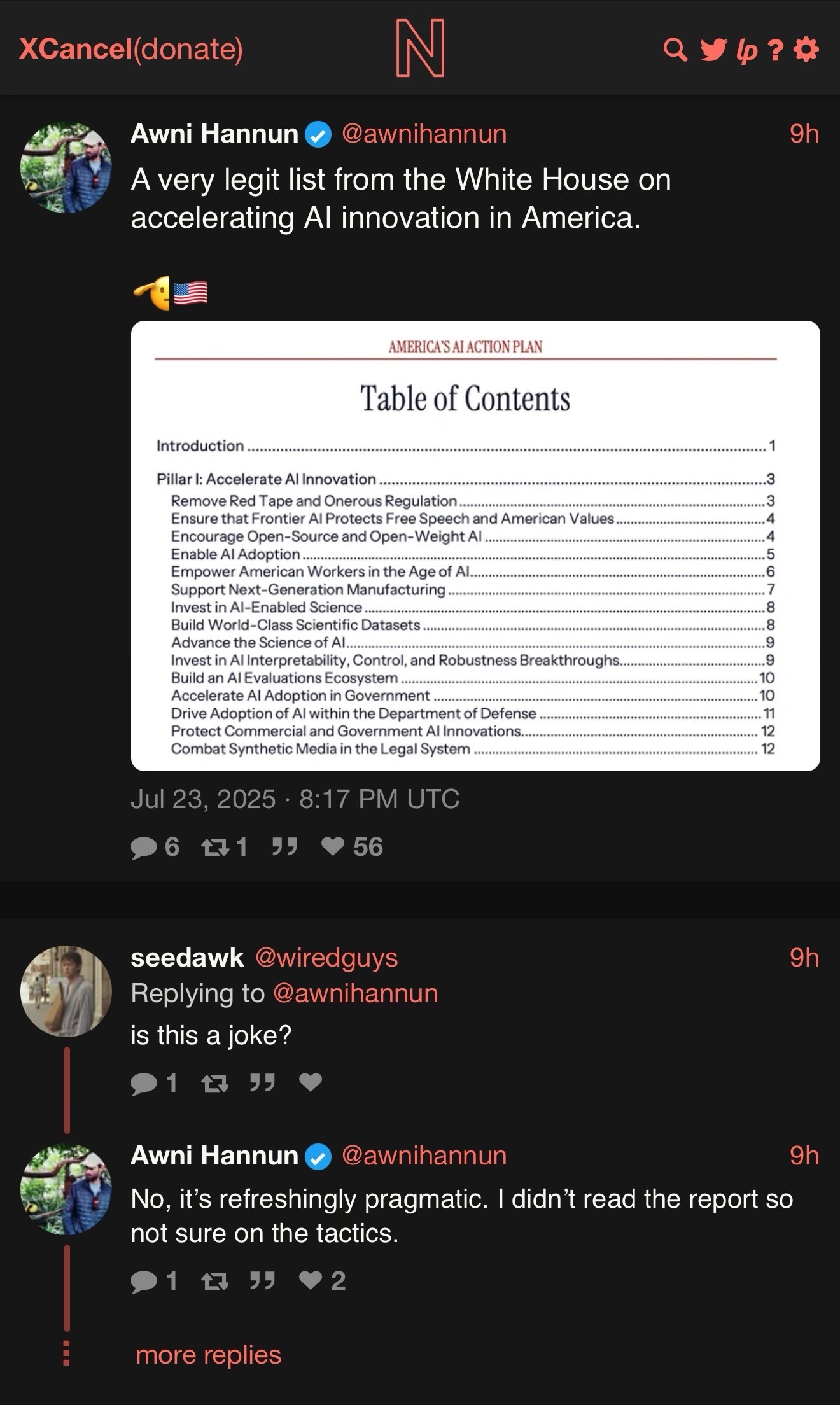Click the reply bubble icon on main tweet
The image size is (840, 1405).
coord(144,847)
